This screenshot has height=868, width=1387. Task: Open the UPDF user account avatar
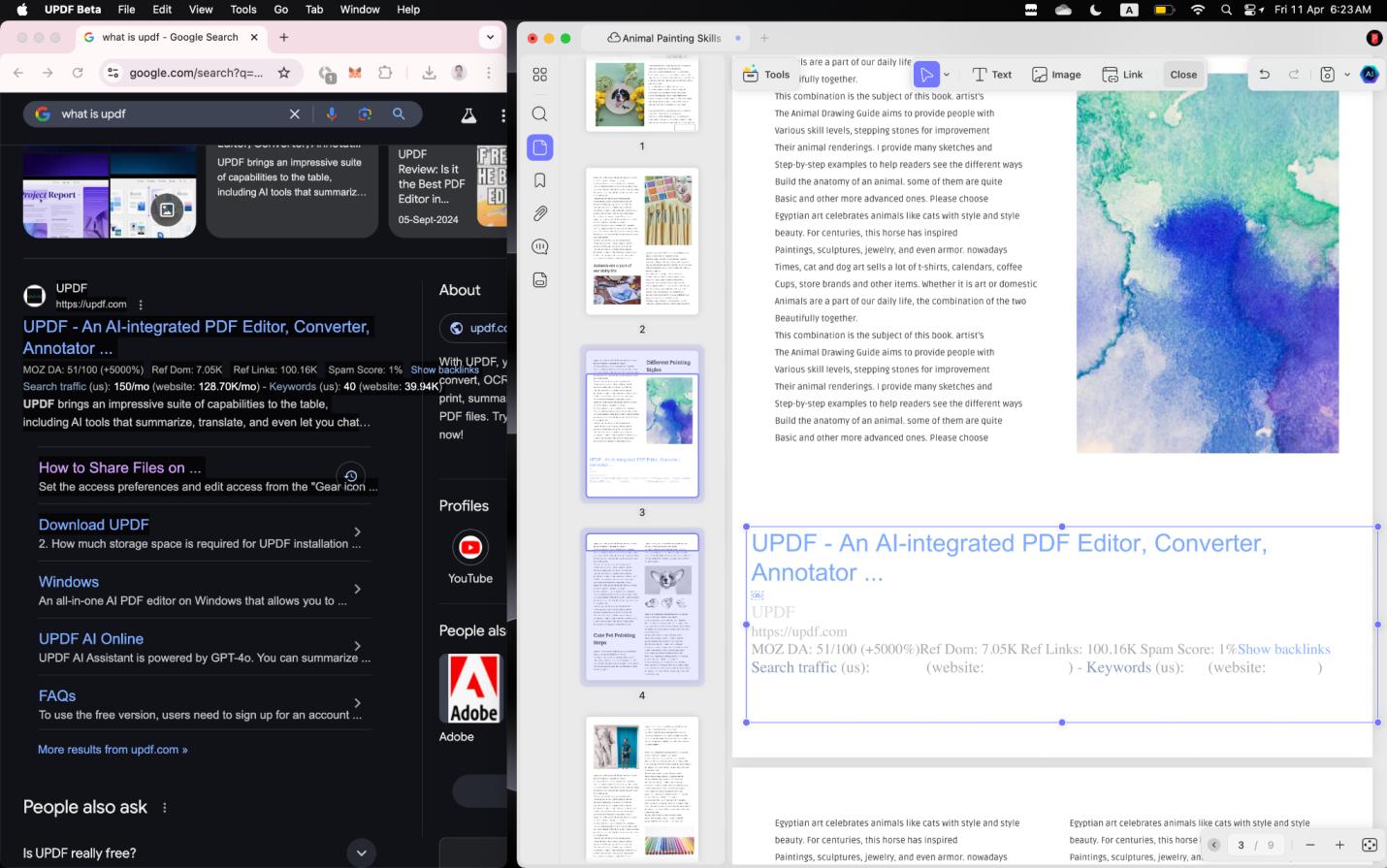pyautogui.click(x=1373, y=38)
